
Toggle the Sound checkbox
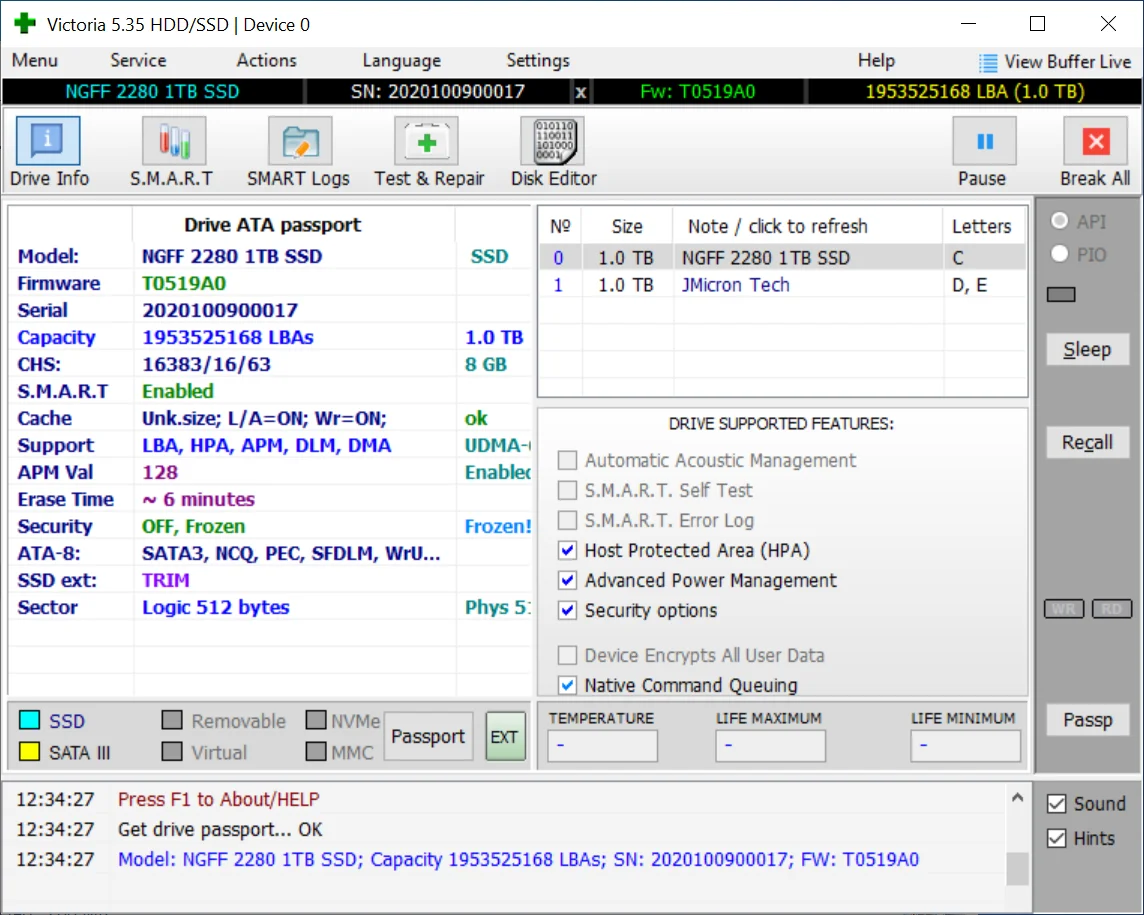tap(1056, 804)
